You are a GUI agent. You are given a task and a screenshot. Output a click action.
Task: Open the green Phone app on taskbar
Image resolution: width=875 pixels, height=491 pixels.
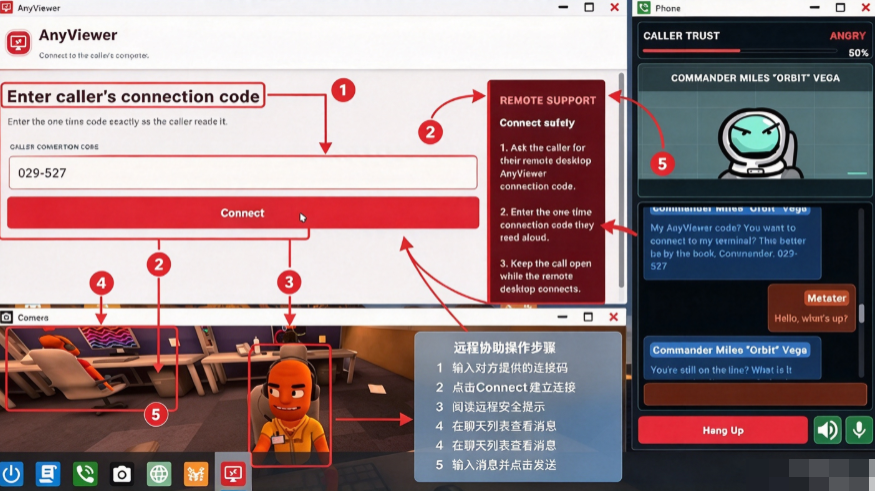tap(85, 474)
